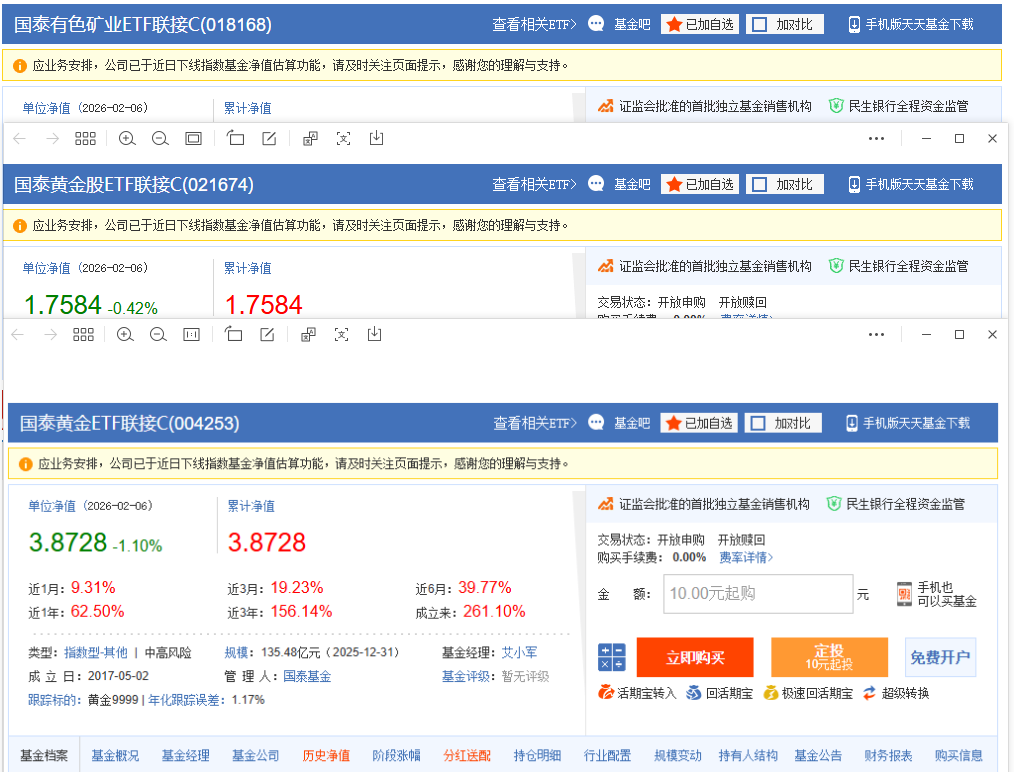The height and width of the screenshot is (772, 1014).
Task: Open 手机版天天基金下载 in 国泰黄金ETF联接C header
Action: tap(908, 423)
